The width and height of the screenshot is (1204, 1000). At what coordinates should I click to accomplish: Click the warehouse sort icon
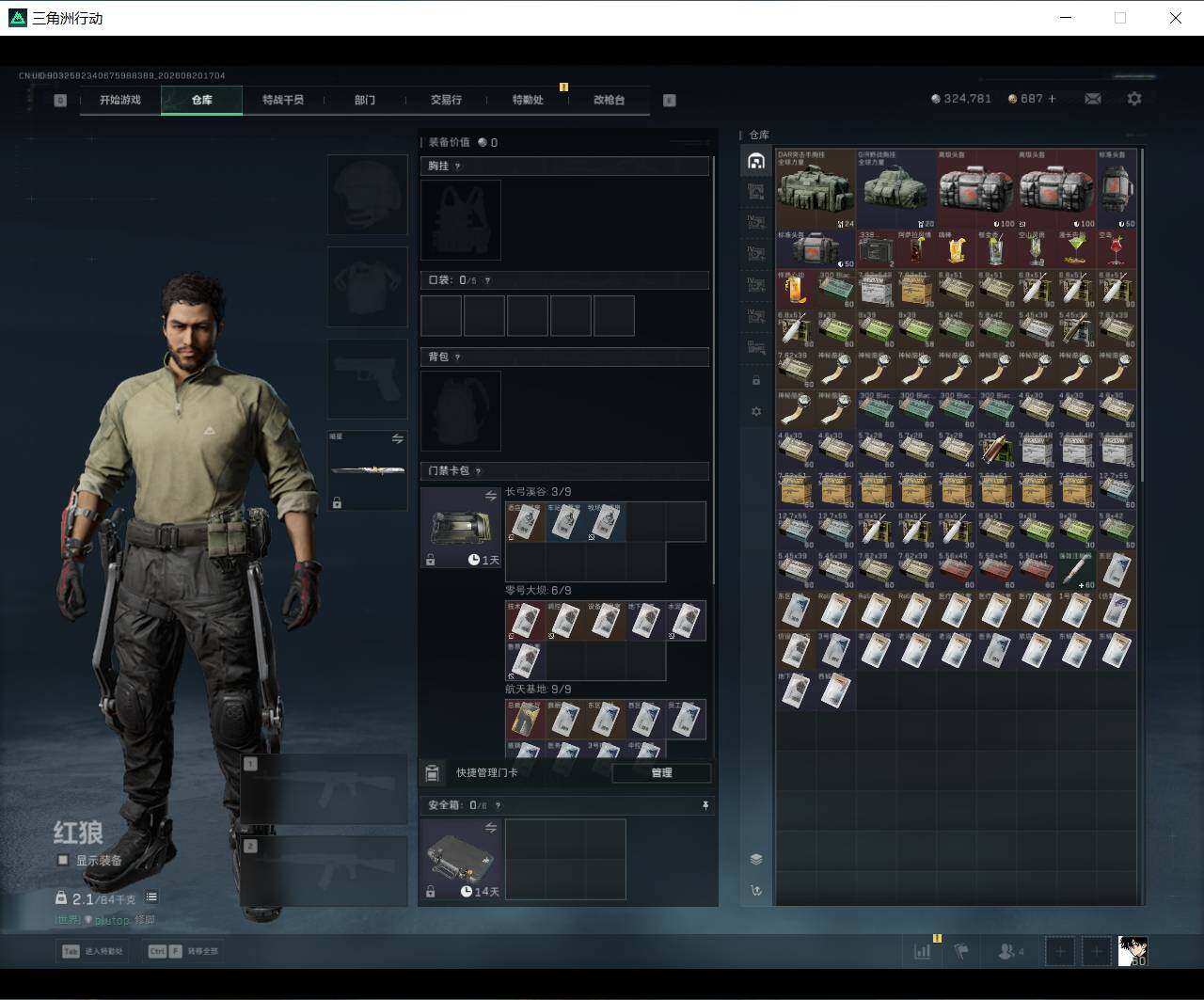(x=756, y=891)
